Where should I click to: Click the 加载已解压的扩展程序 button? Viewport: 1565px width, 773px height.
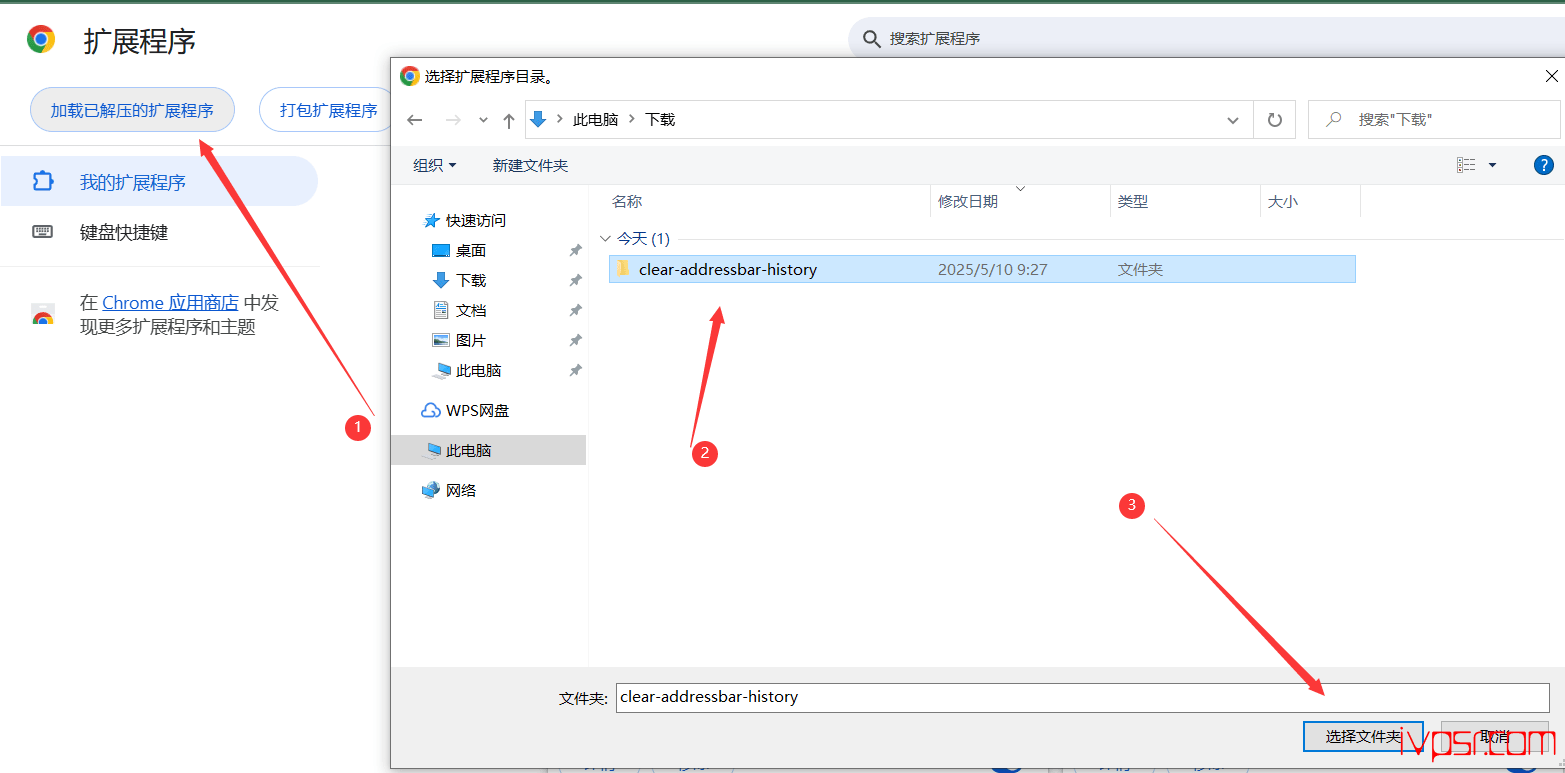132,110
